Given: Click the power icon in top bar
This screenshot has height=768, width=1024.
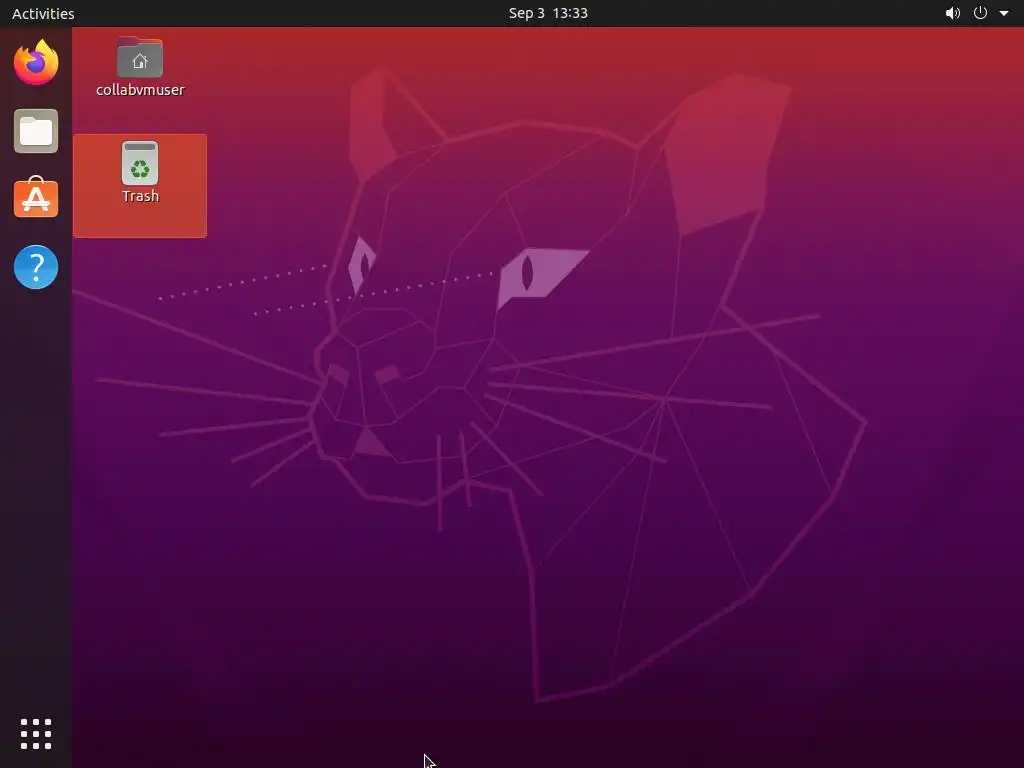Looking at the screenshot, I should point(980,13).
